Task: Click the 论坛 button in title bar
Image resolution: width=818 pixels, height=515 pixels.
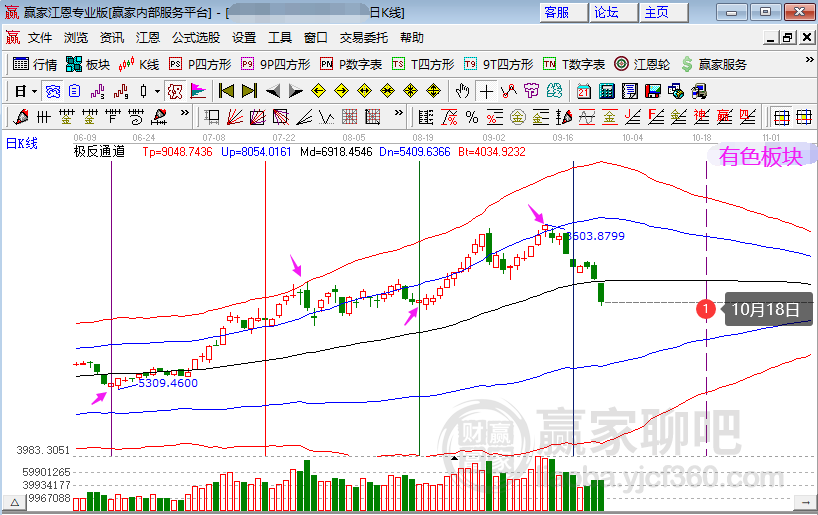Action: [x=614, y=13]
